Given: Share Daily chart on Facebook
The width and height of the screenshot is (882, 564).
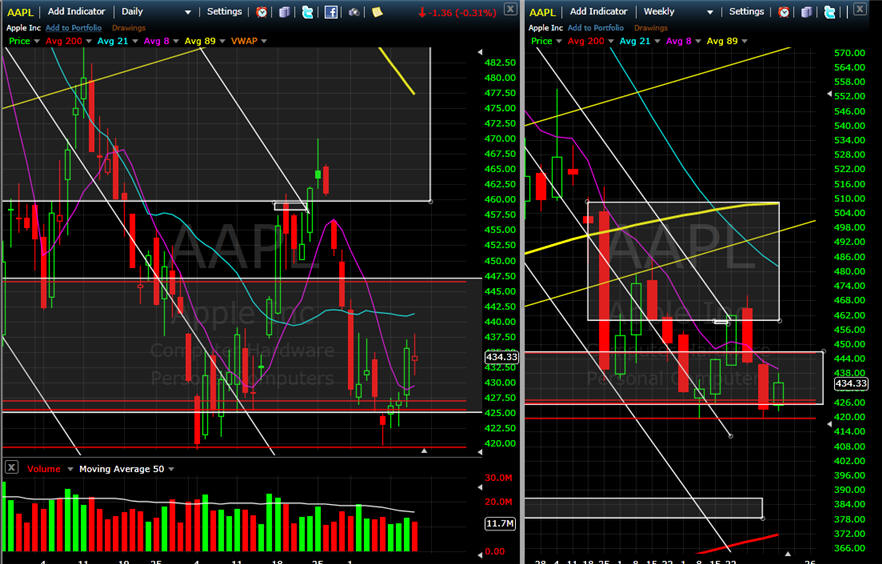Looking at the screenshot, I should [331, 12].
